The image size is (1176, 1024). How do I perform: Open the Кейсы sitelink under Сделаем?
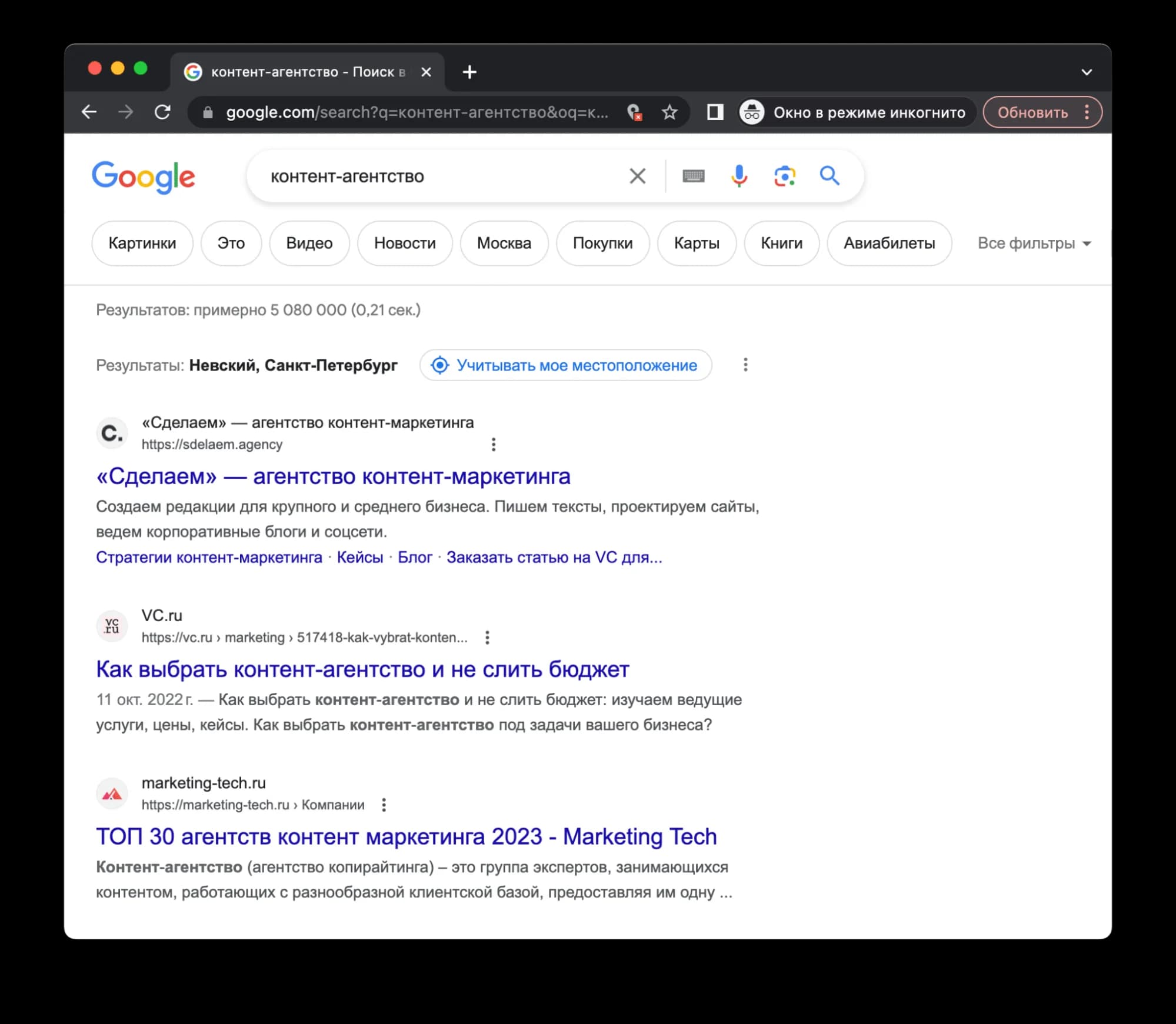[361, 556]
